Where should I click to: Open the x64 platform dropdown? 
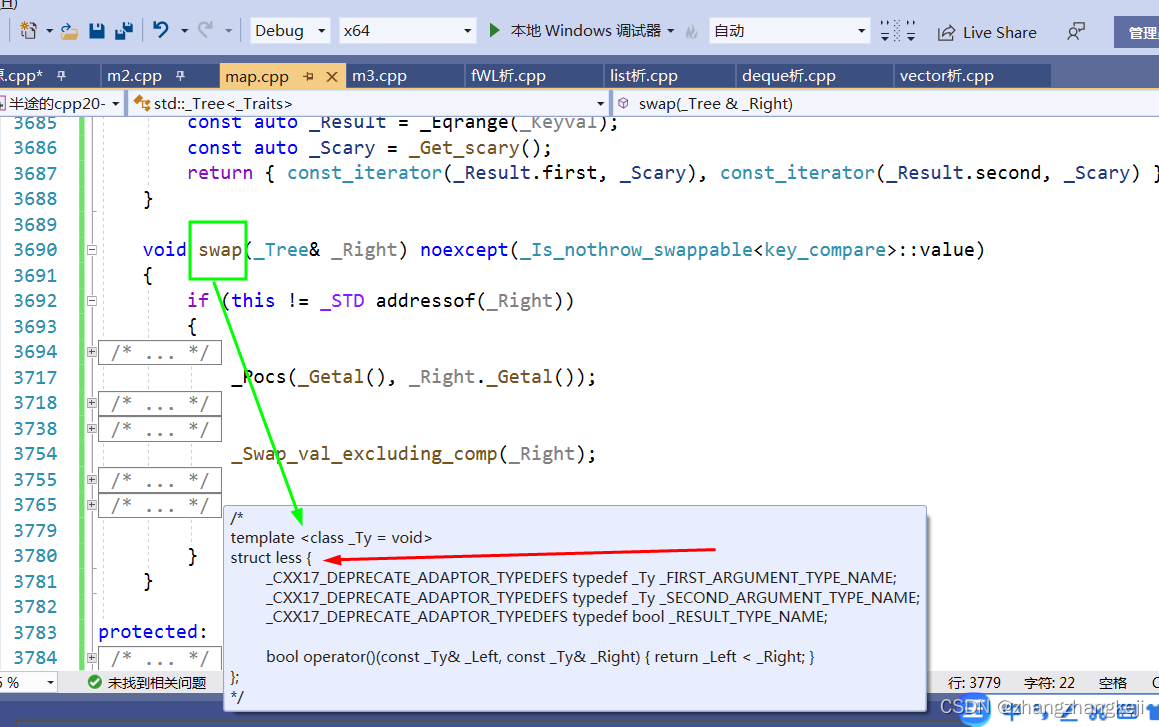pyautogui.click(x=407, y=31)
